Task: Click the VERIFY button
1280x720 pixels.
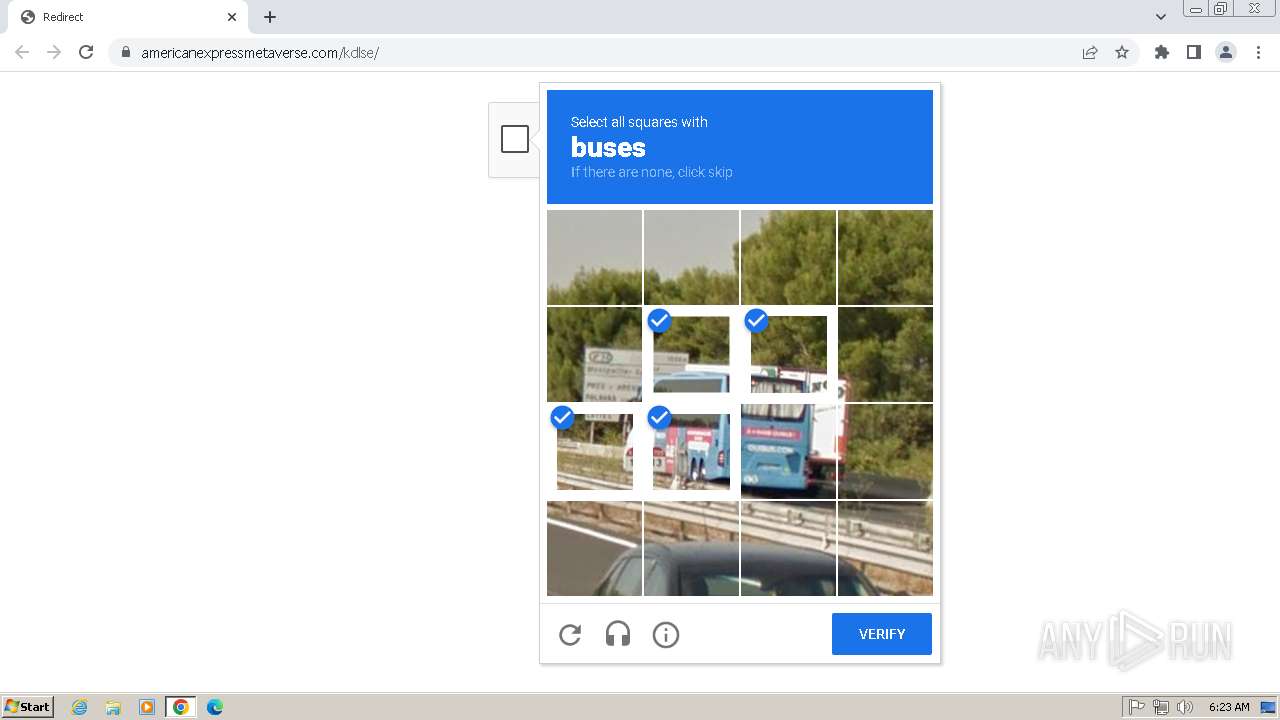Action: pyautogui.click(x=882, y=634)
